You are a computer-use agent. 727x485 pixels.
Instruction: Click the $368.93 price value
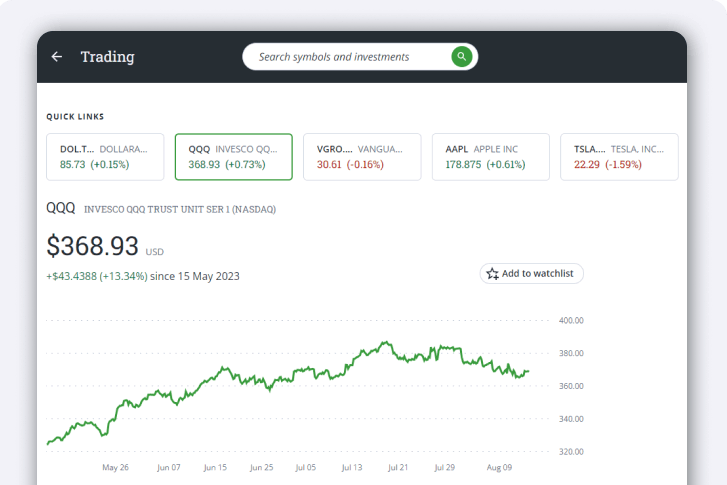pos(93,245)
